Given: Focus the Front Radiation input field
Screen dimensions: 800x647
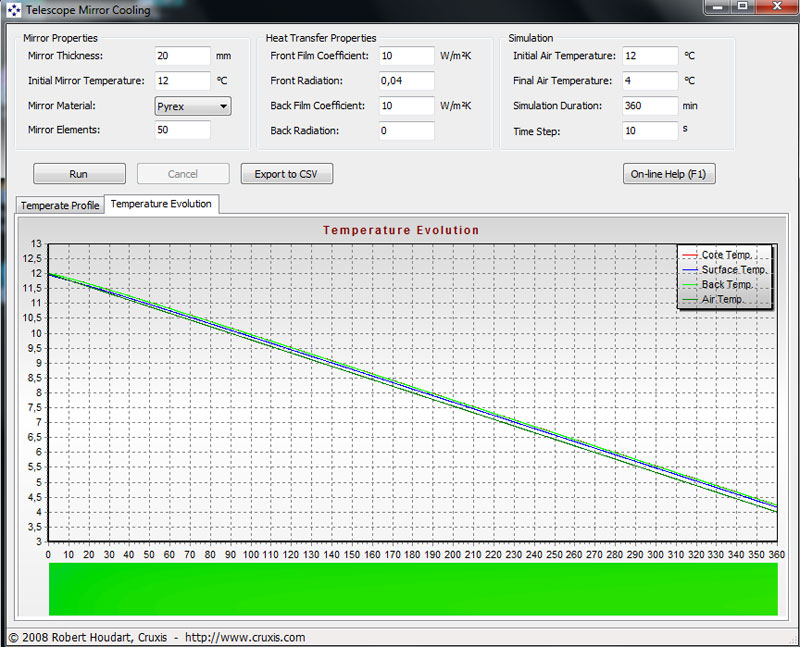Looking at the screenshot, I should 406,81.
